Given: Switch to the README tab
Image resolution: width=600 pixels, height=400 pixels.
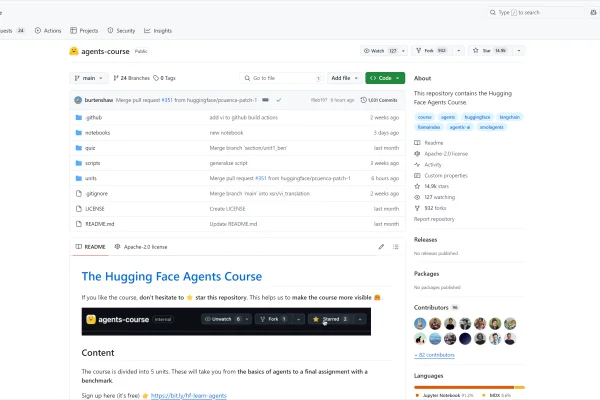Looking at the screenshot, I should click(90, 247).
